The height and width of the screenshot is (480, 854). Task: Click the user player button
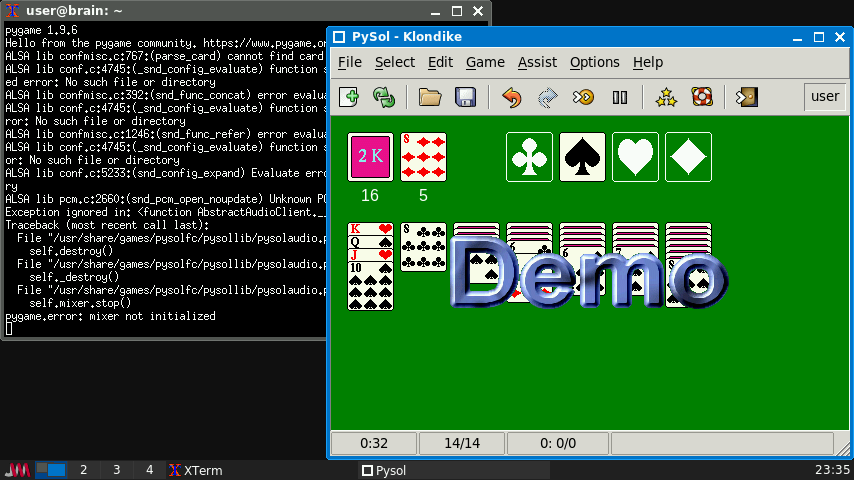(x=825, y=96)
